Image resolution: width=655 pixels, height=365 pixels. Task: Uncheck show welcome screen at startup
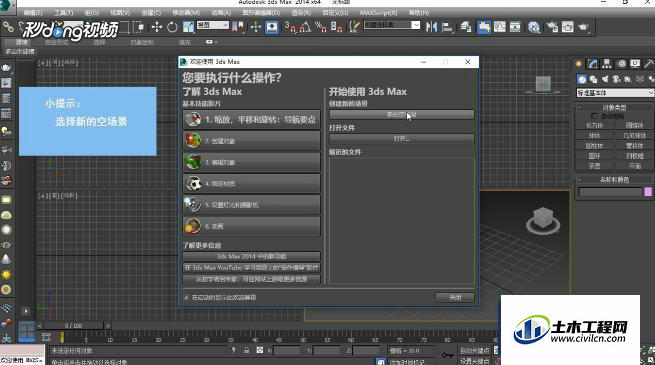pyautogui.click(x=186, y=298)
